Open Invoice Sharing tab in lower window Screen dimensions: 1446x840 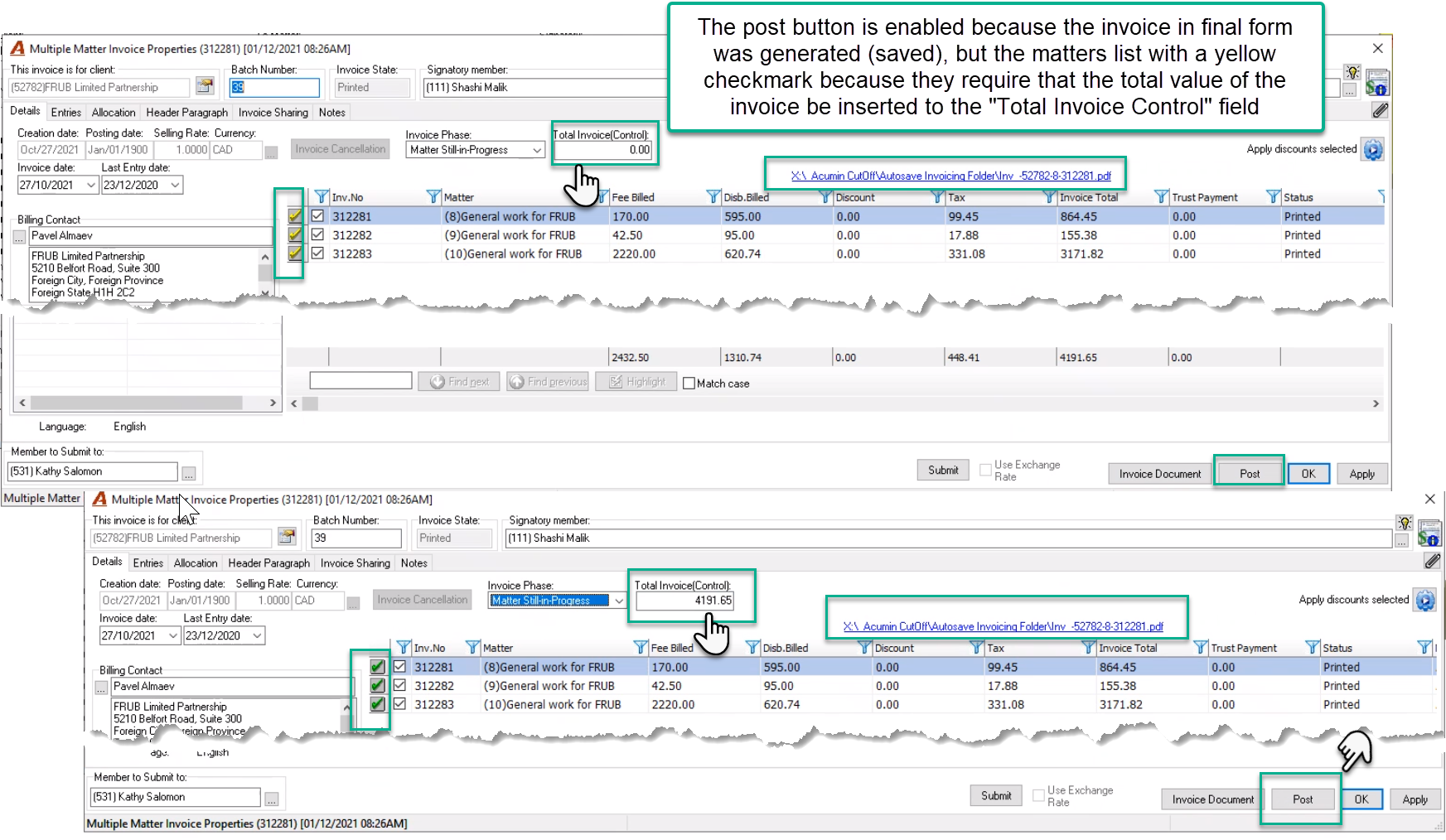click(355, 563)
